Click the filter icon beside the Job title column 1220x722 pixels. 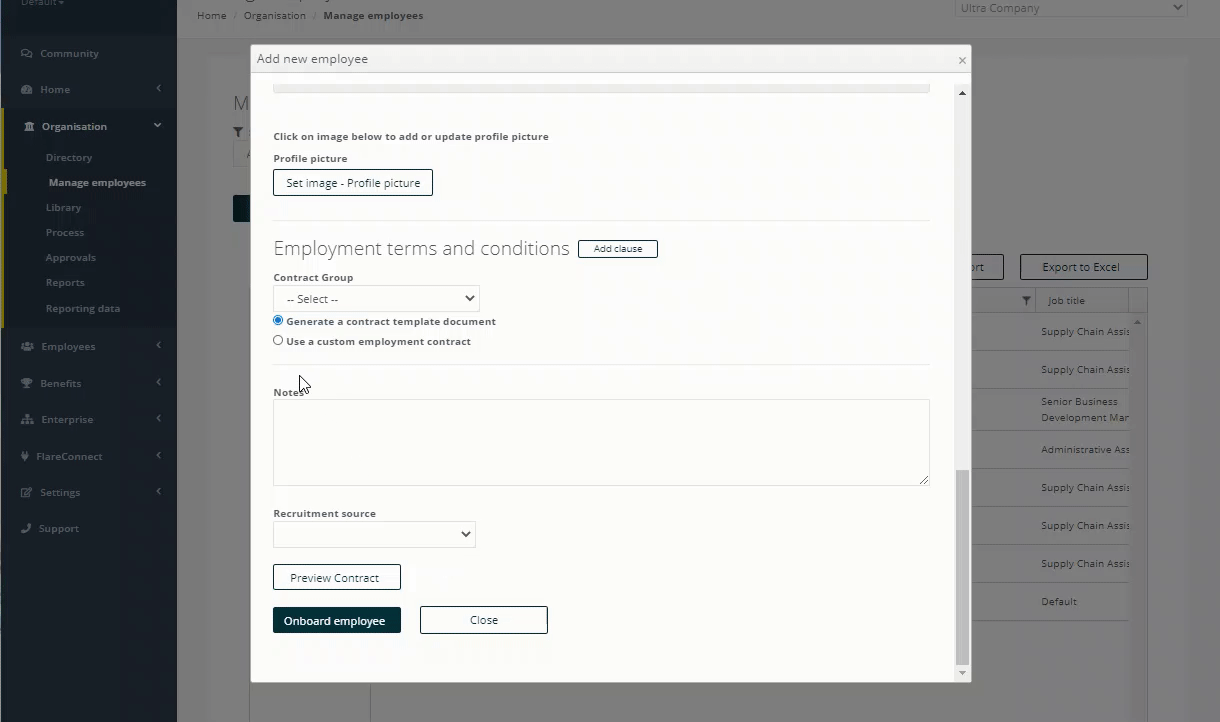click(1026, 301)
